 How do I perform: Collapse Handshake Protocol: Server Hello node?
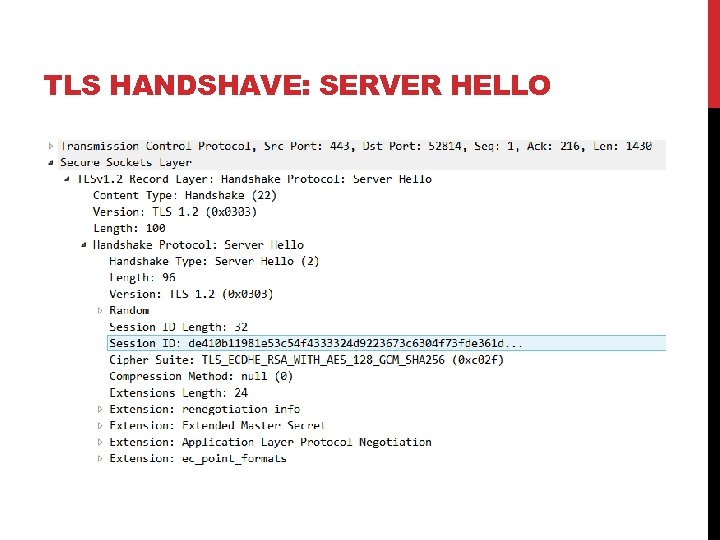(x=84, y=245)
